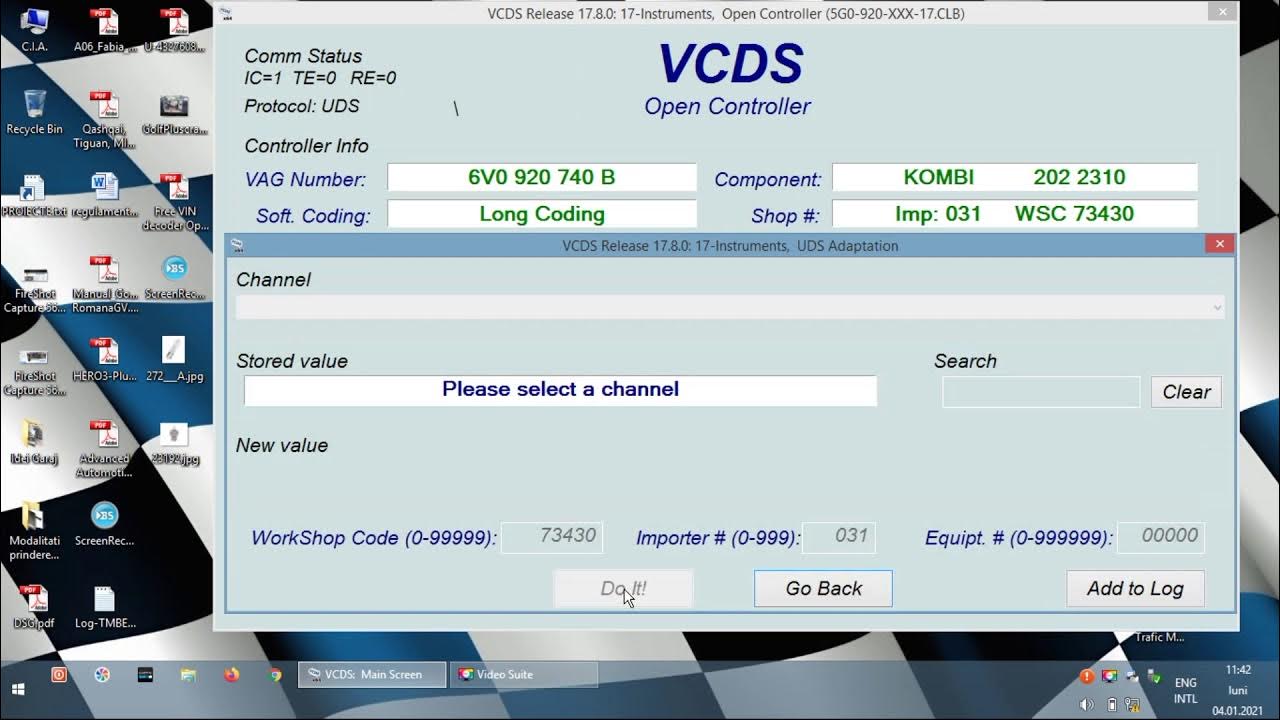Open the regulament Word document icon
Viewport: 1280px width, 720px height.
pyautogui.click(x=104, y=194)
